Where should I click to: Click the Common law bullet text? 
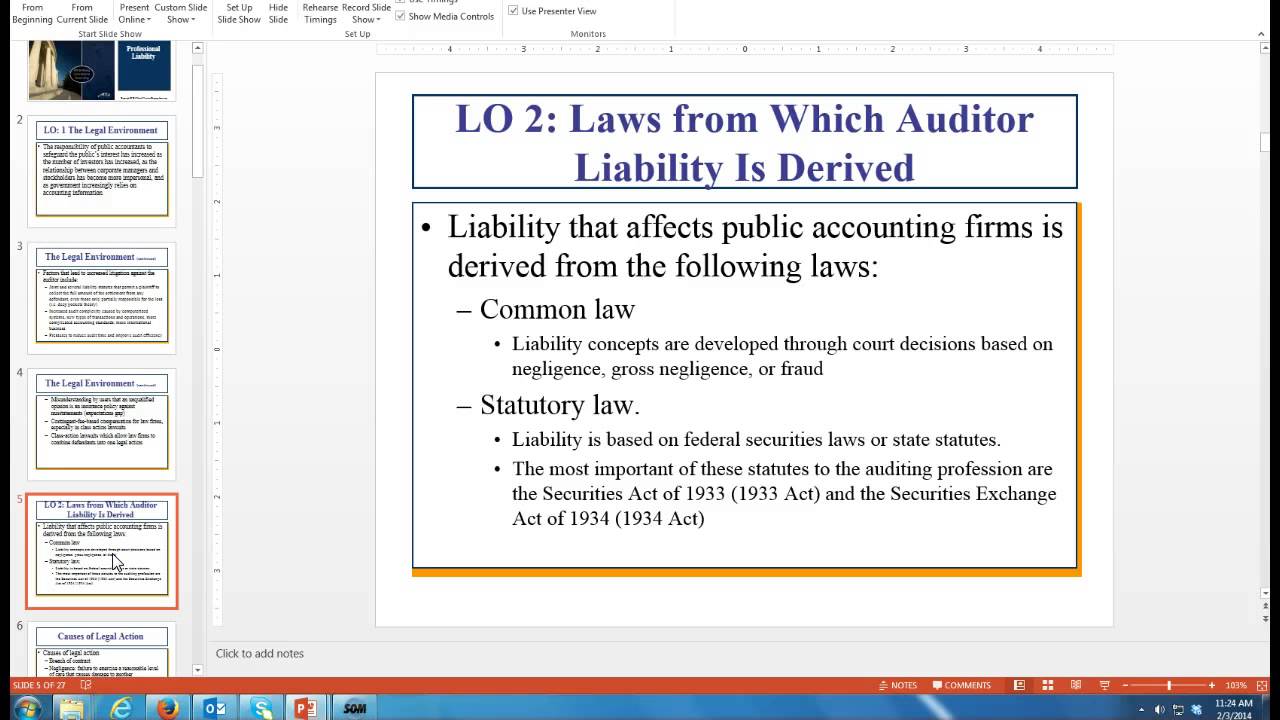(x=557, y=309)
